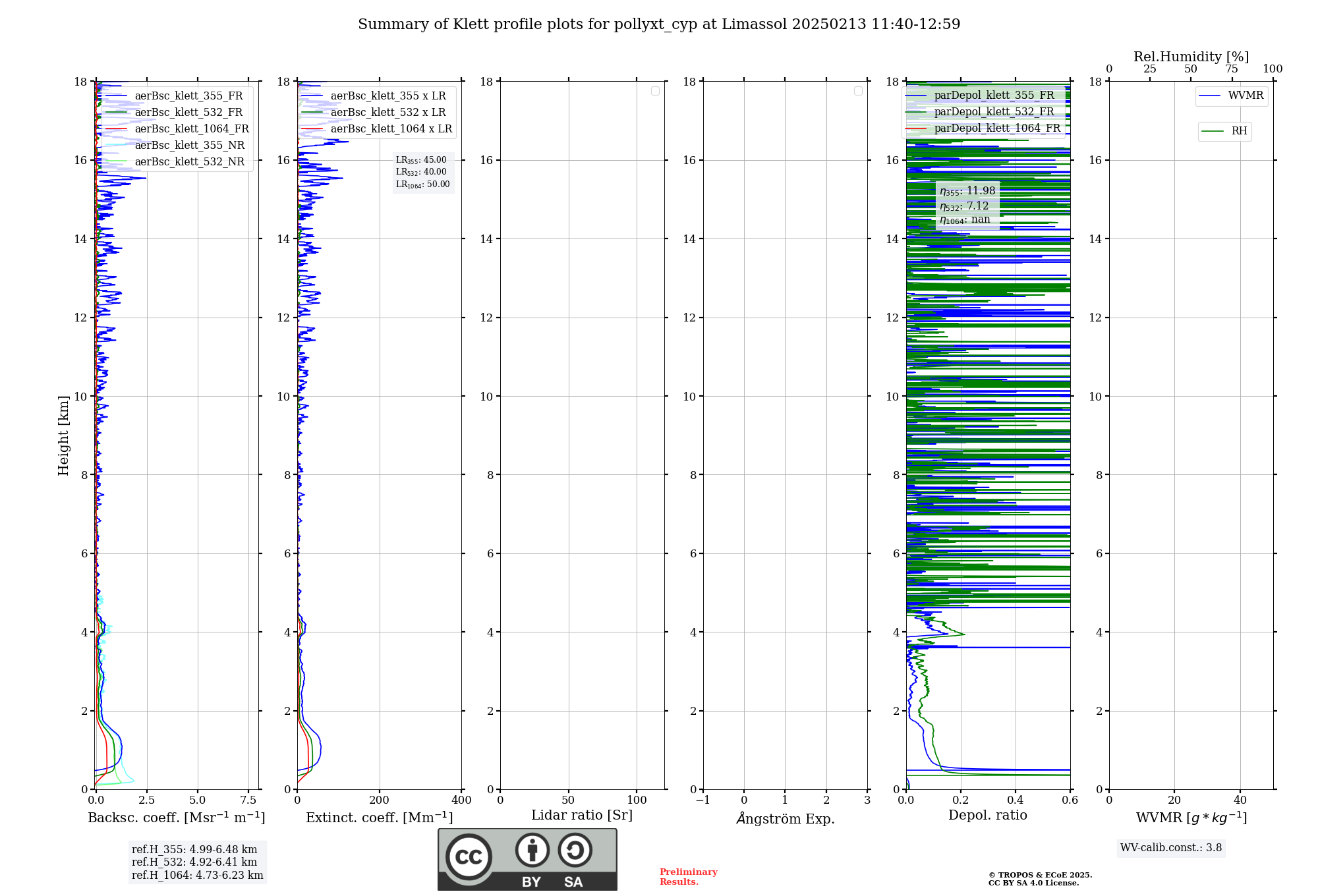Click the RH legend entry

pyautogui.click(x=1224, y=131)
